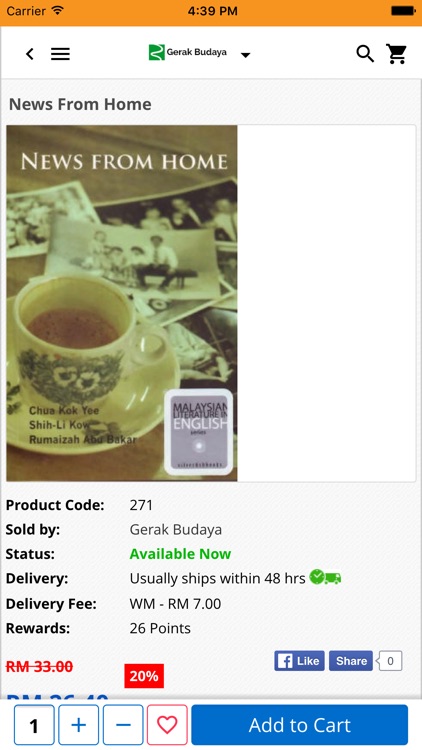Add to wishlist with heart icon

167,725
